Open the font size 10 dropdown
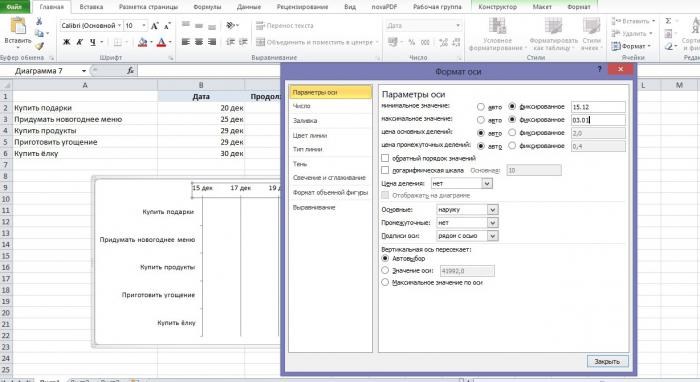700x382 pixels. (x=144, y=25)
